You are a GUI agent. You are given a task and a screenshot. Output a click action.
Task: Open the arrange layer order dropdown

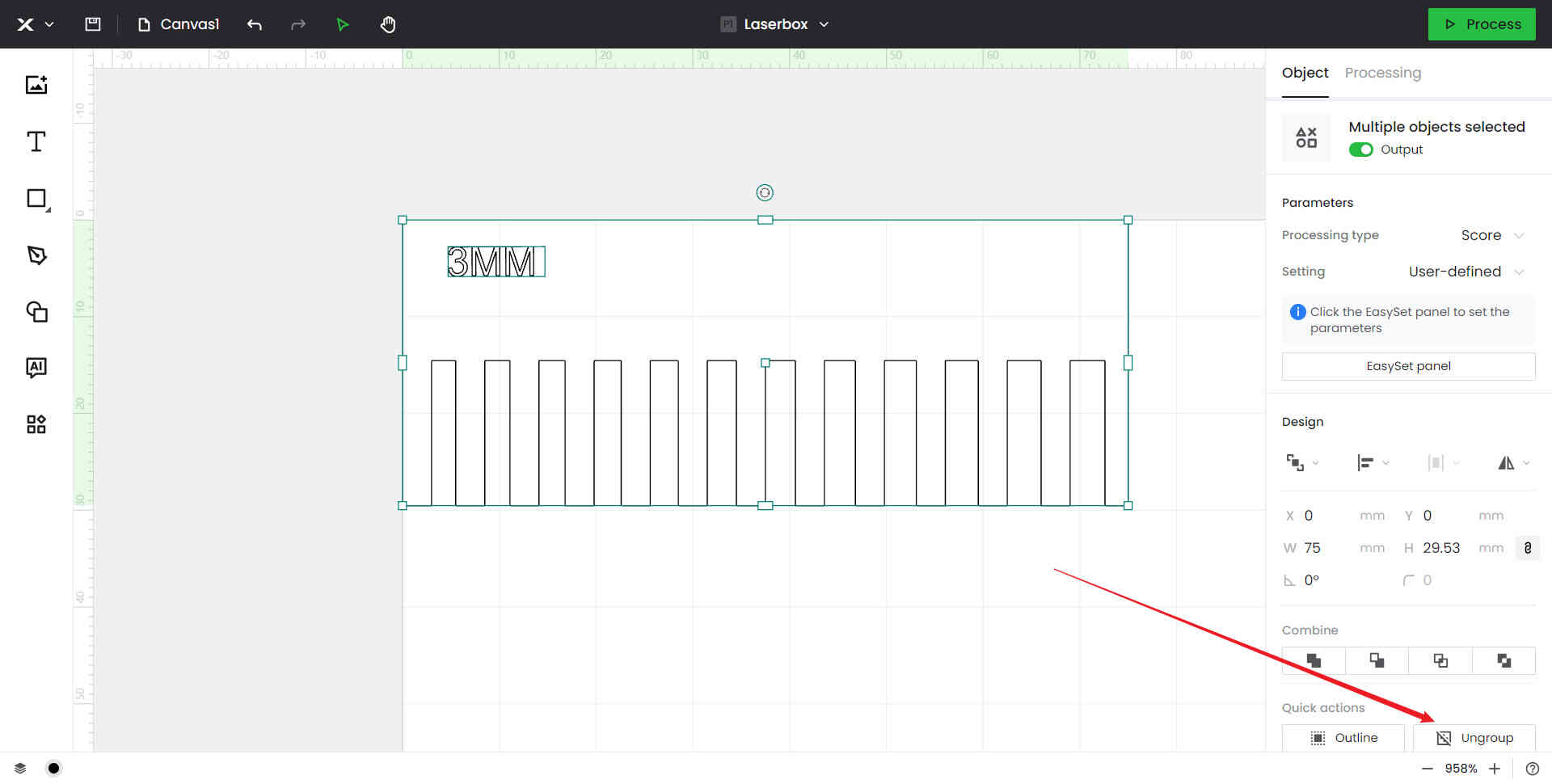pos(1302,463)
